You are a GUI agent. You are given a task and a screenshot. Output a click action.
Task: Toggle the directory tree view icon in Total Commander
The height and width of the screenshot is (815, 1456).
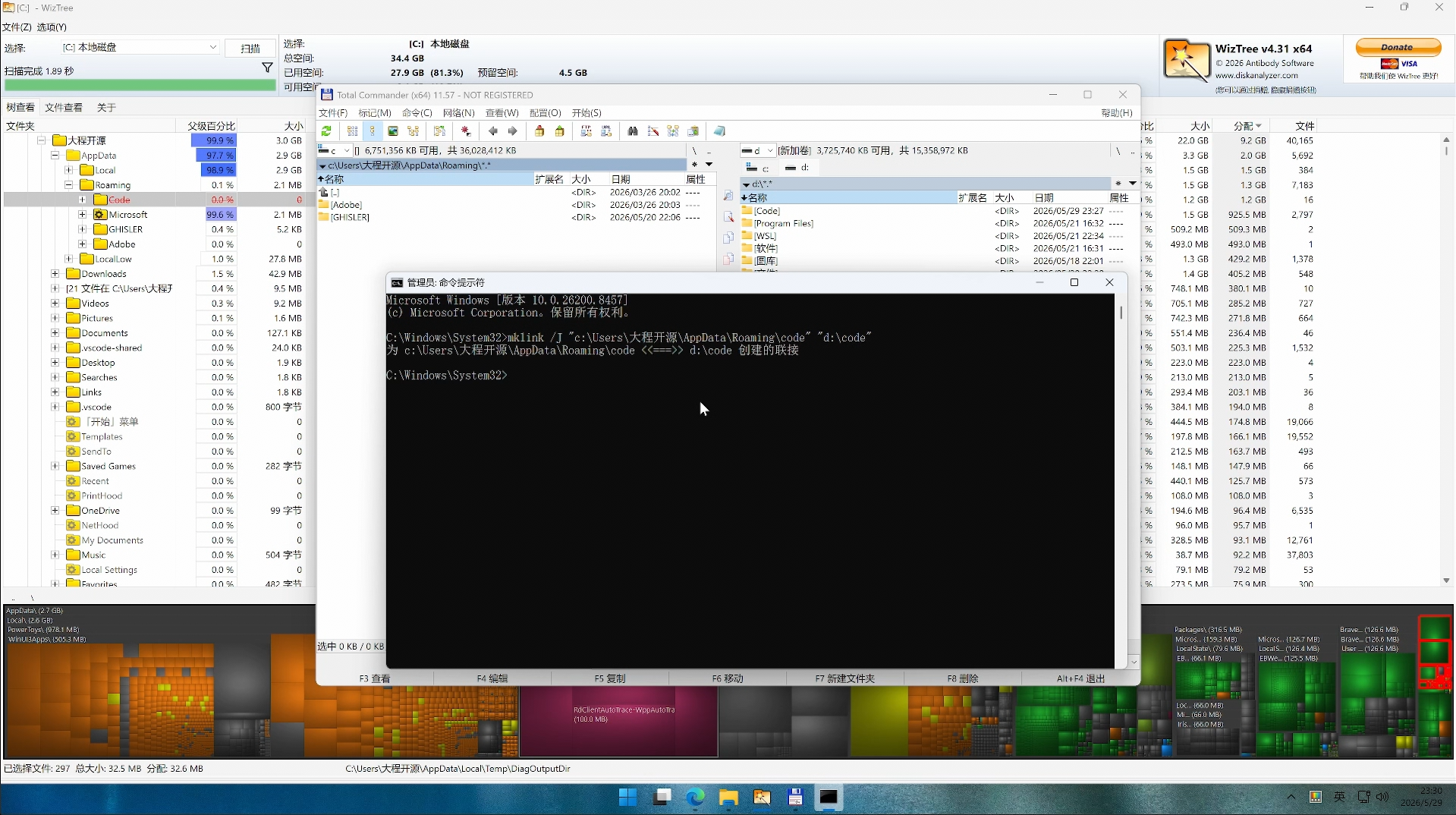point(414,131)
